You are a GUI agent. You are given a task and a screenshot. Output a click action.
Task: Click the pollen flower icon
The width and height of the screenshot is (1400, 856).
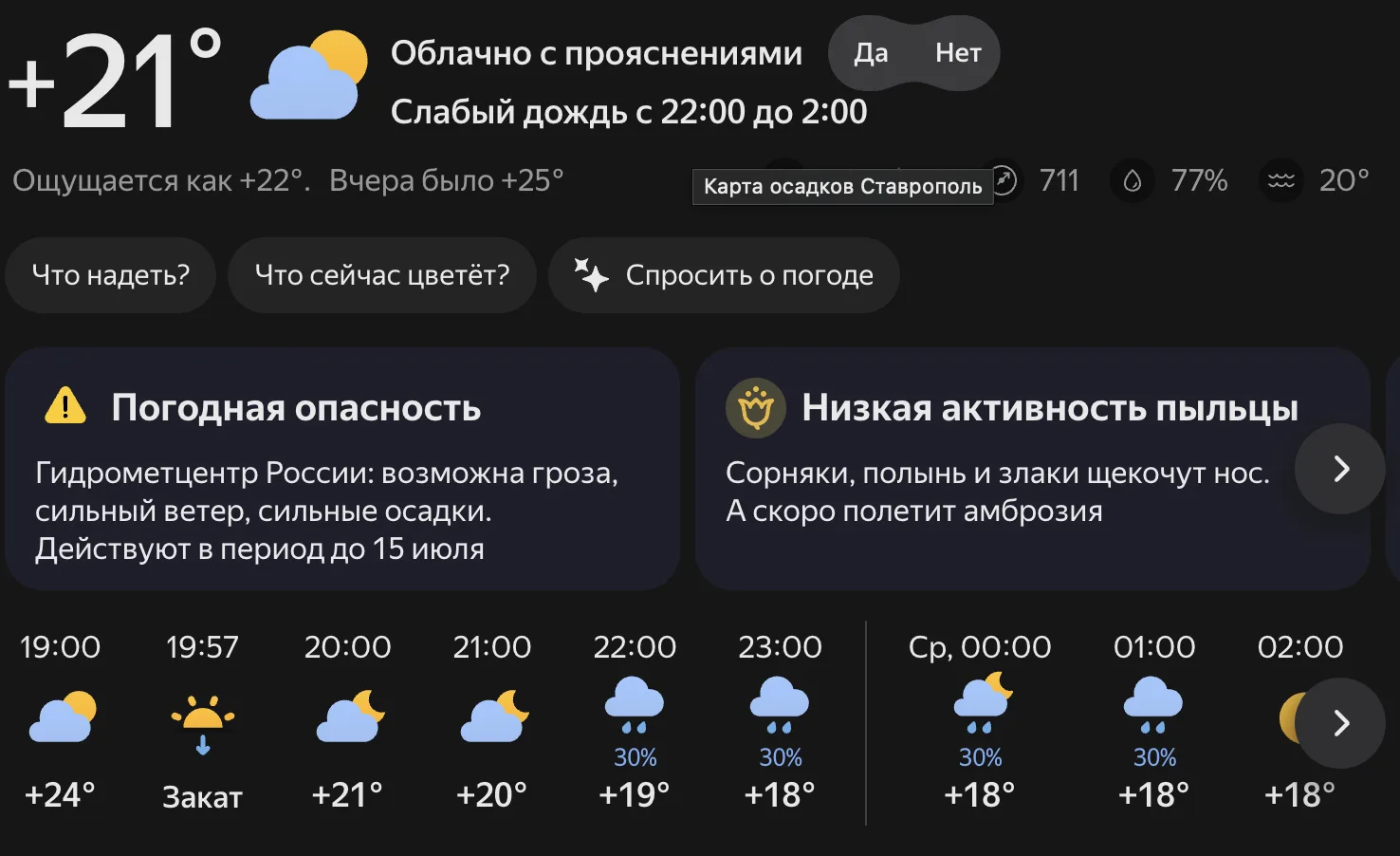point(756,408)
